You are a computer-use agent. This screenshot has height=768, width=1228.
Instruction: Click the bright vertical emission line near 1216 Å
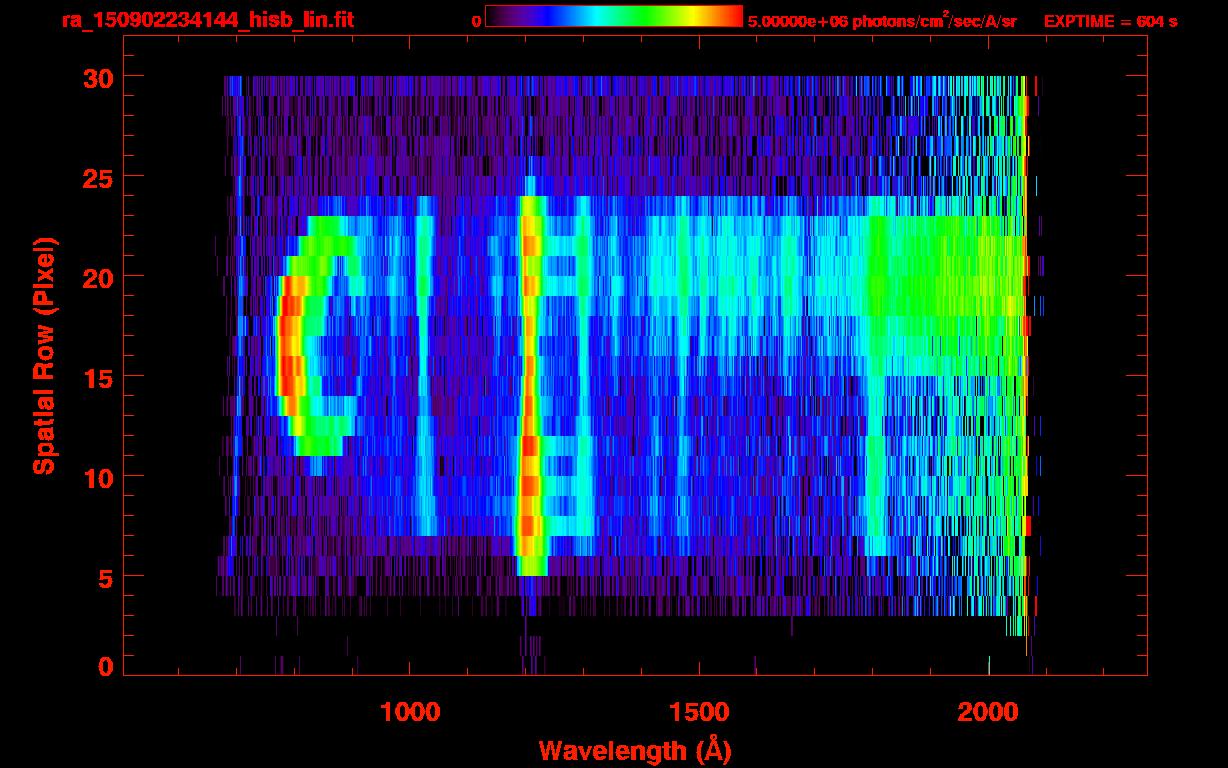530,385
